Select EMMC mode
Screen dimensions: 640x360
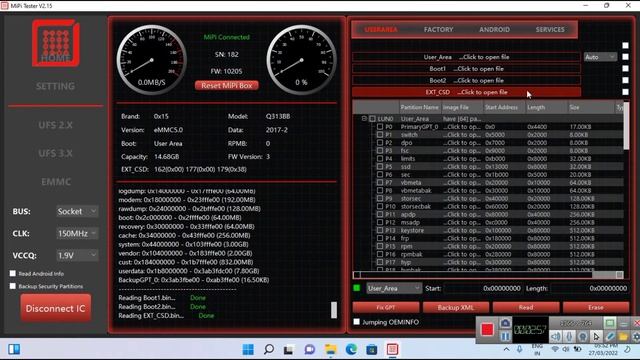tap(56, 182)
